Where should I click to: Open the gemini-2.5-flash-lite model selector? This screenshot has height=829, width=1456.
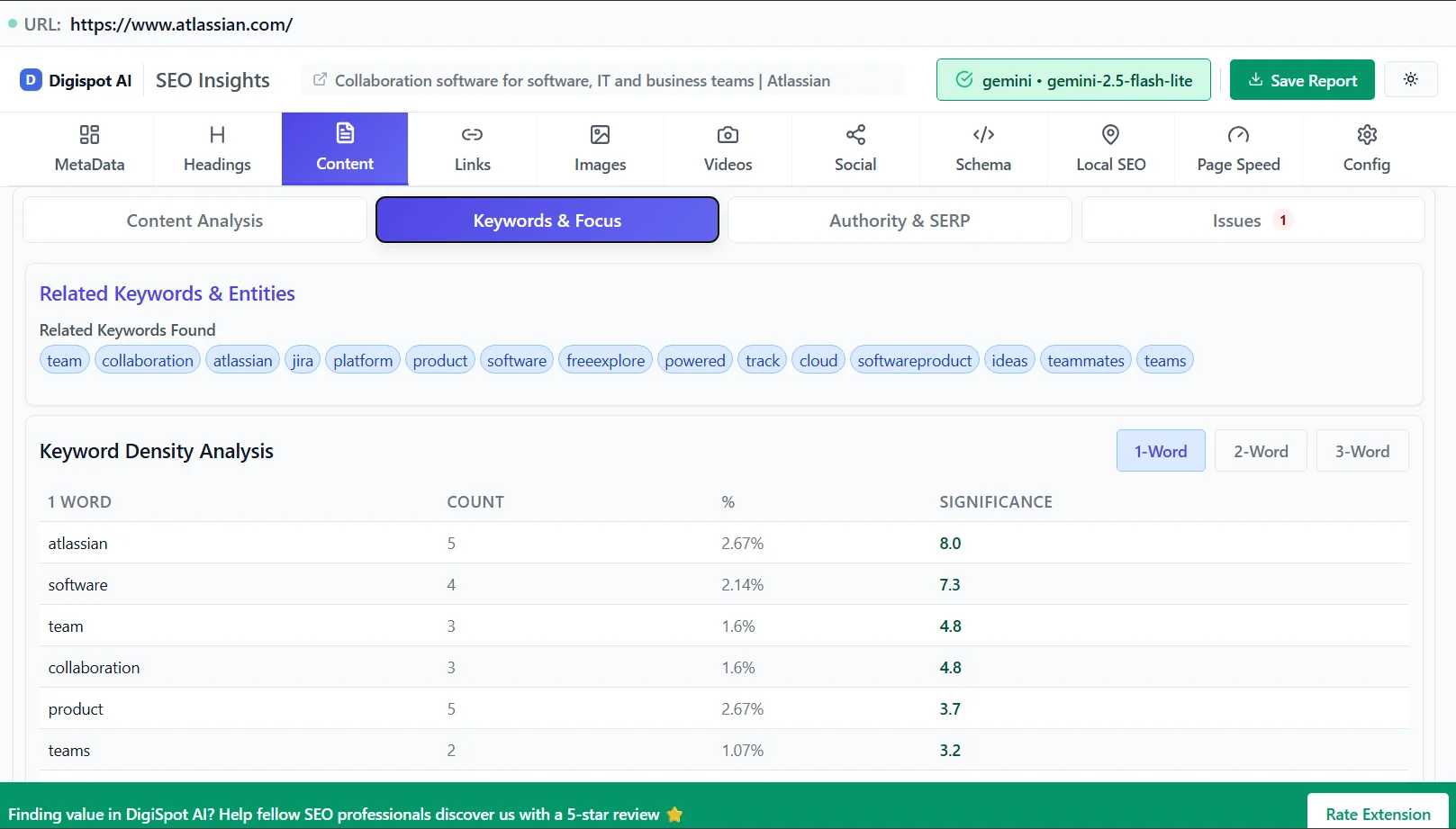tap(1072, 79)
